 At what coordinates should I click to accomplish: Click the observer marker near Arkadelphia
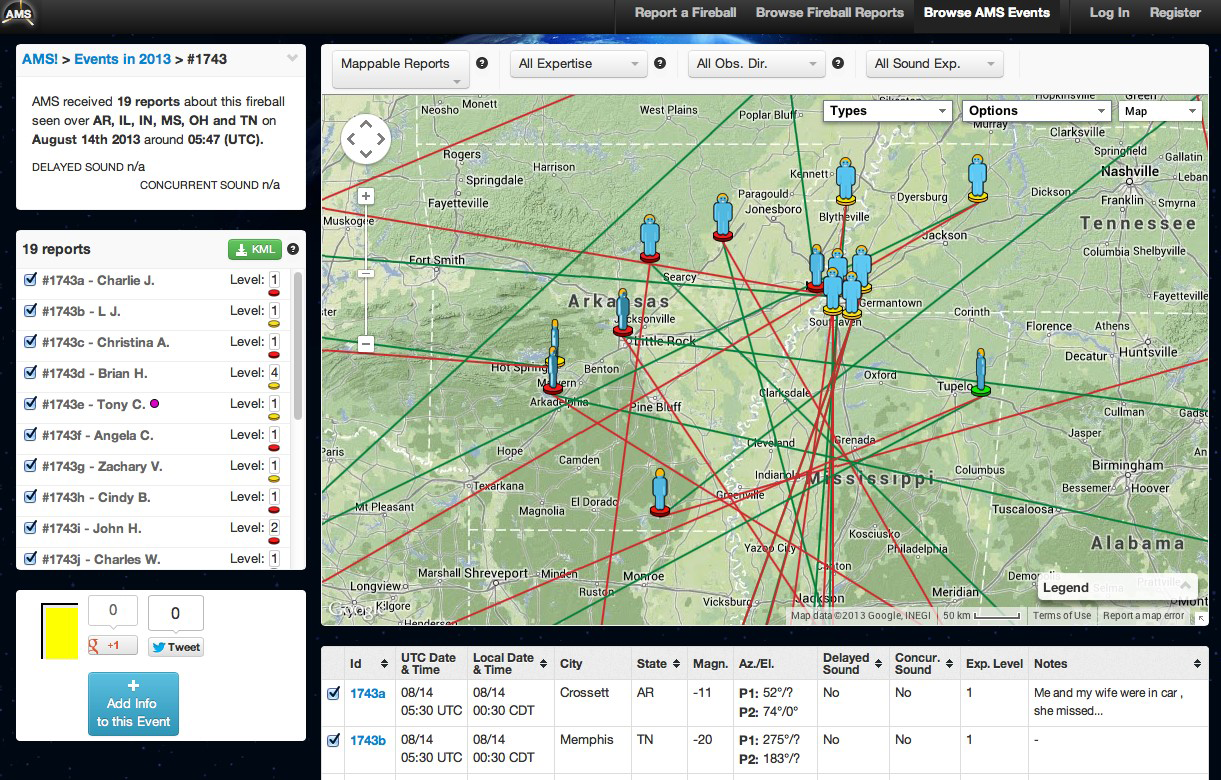click(x=551, y=370)
